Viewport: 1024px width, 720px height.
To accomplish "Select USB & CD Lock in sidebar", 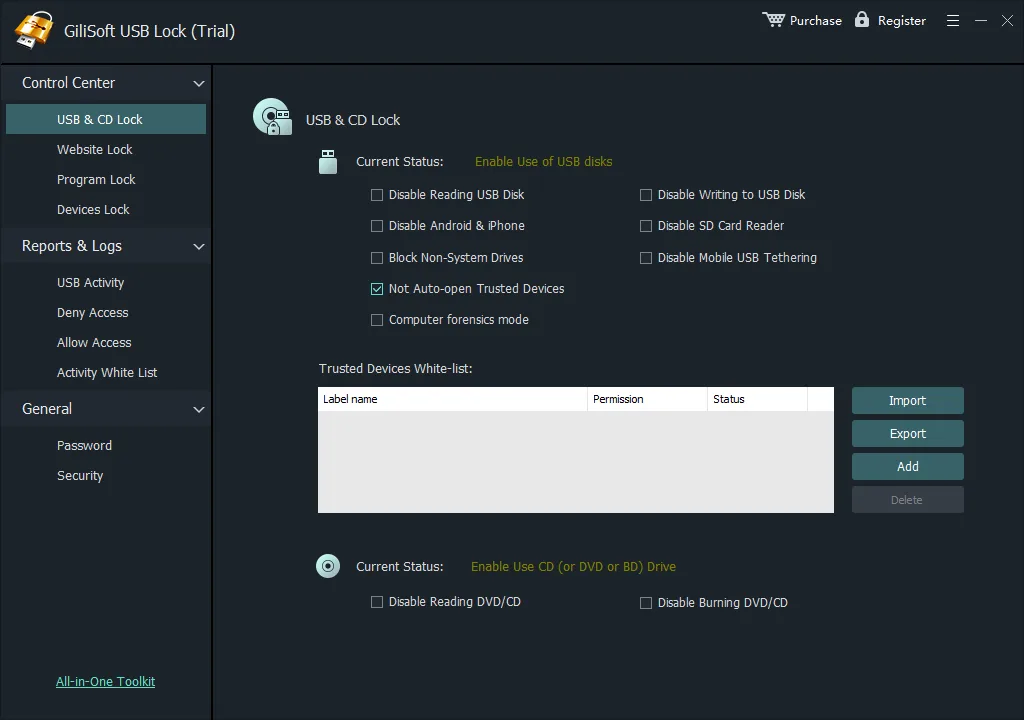I will point(106,119).
